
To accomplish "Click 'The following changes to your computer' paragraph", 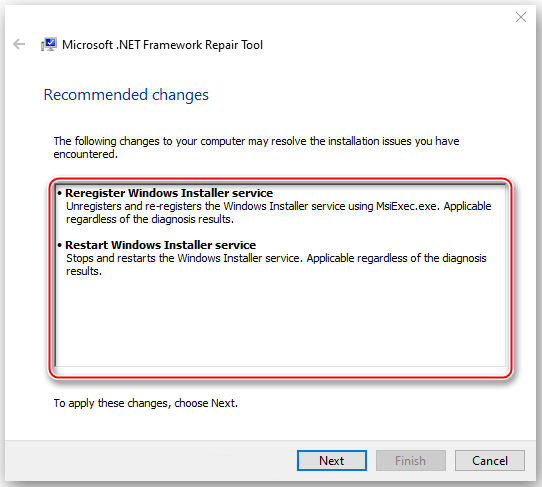I will tap(256, 148).
